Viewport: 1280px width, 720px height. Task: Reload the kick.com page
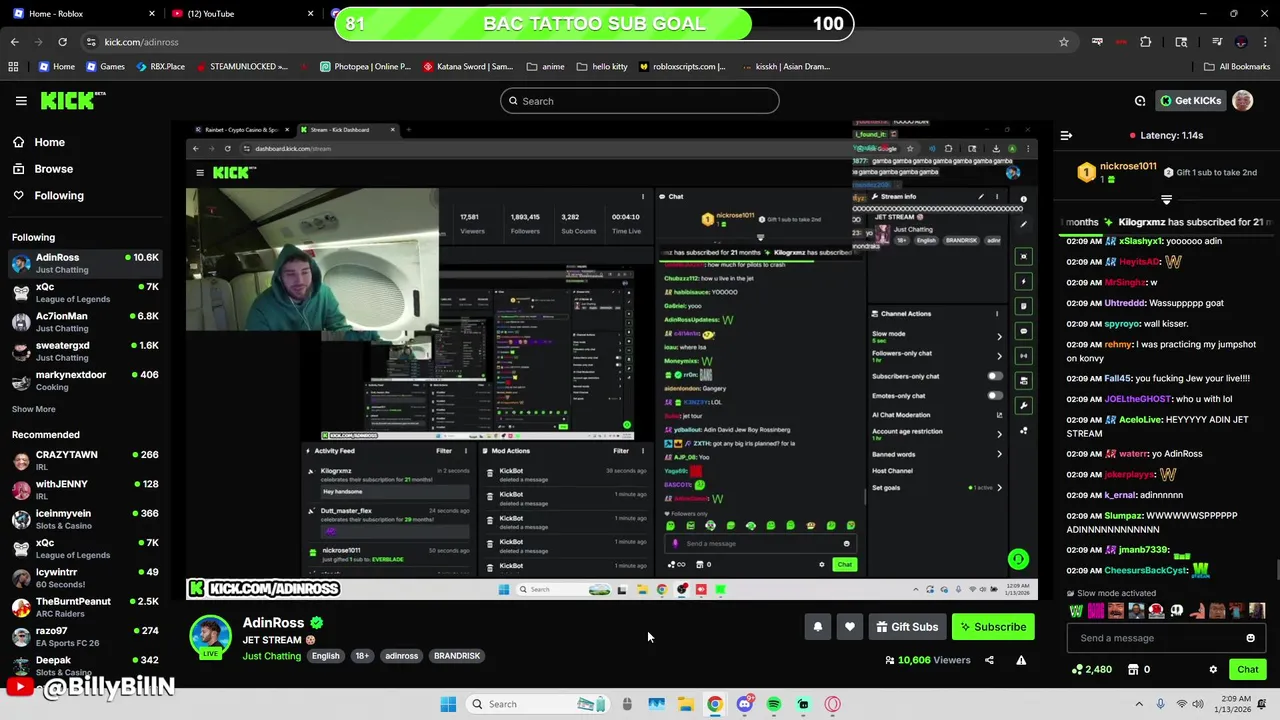(62, 42)
